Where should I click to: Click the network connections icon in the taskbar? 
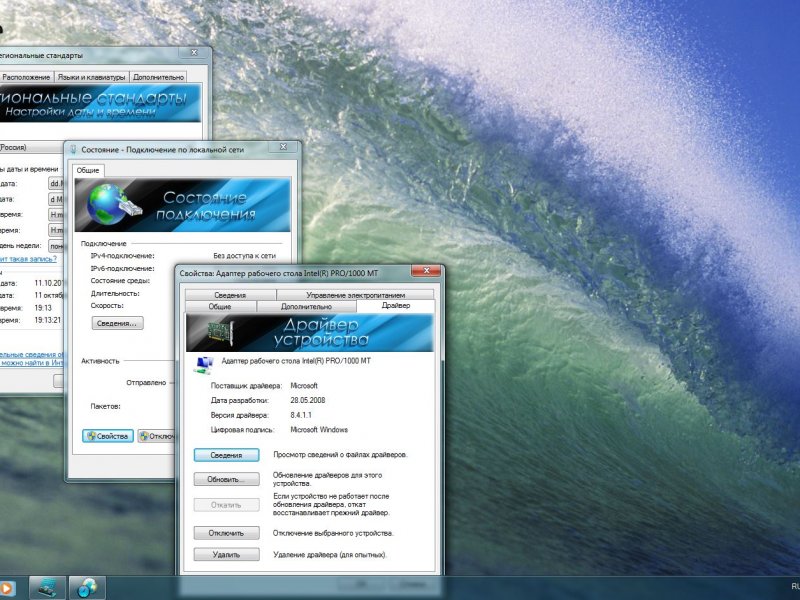click(47, 588)
